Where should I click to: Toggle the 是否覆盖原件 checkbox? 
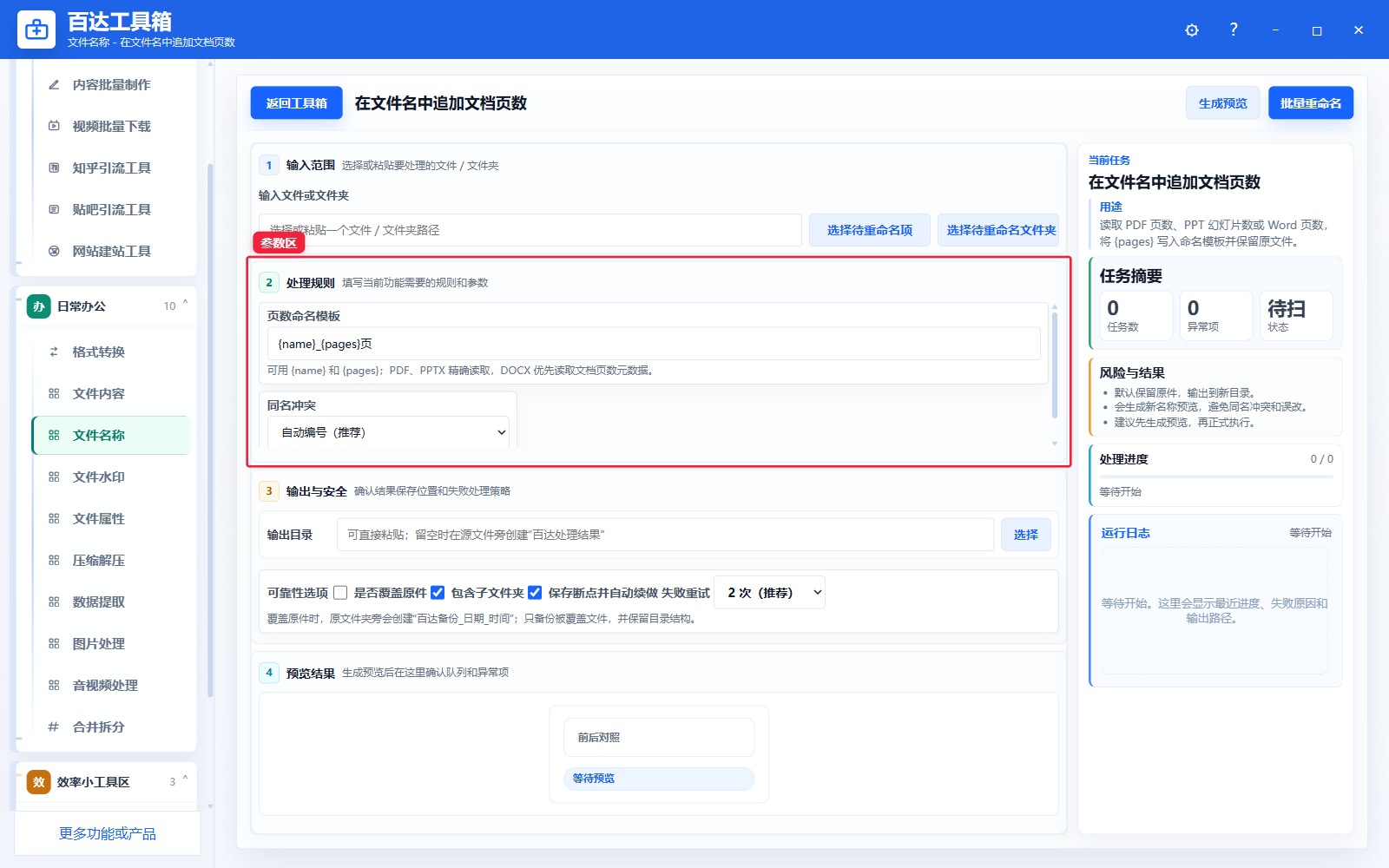[340, 593]
